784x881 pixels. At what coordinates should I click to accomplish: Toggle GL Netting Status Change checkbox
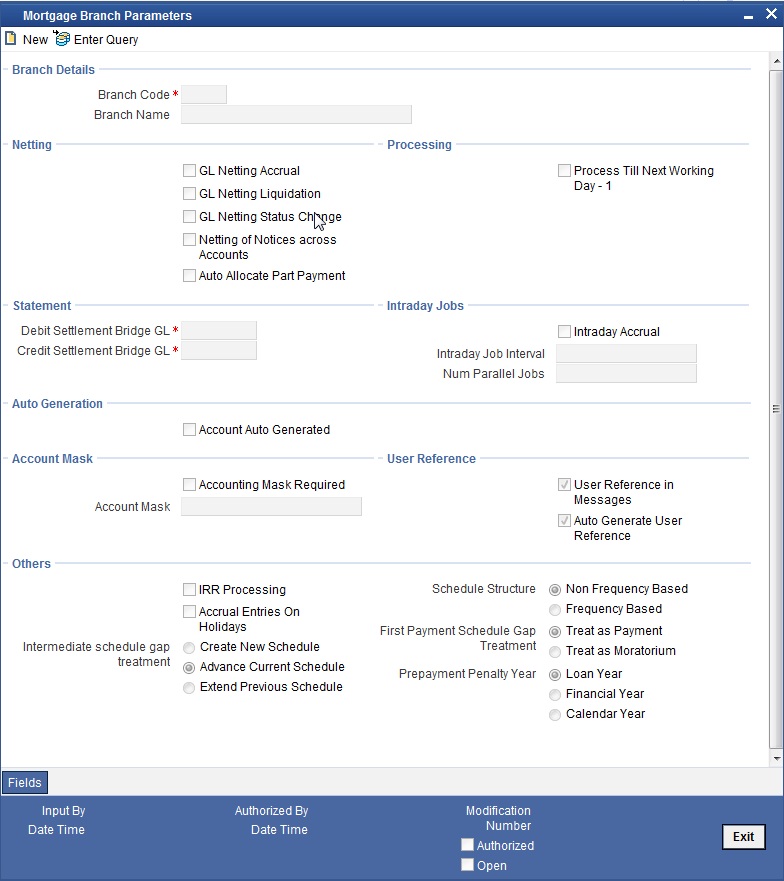(189, 216)
